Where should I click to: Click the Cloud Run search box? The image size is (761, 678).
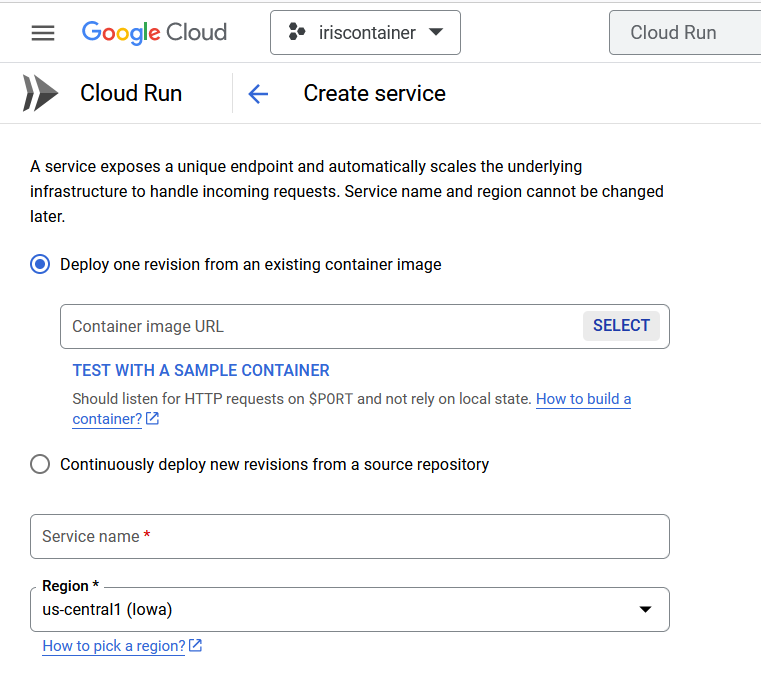point(685,33)
